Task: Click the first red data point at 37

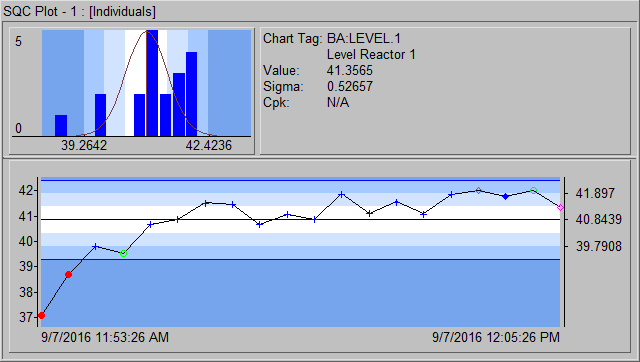Action: click(41, 315)
